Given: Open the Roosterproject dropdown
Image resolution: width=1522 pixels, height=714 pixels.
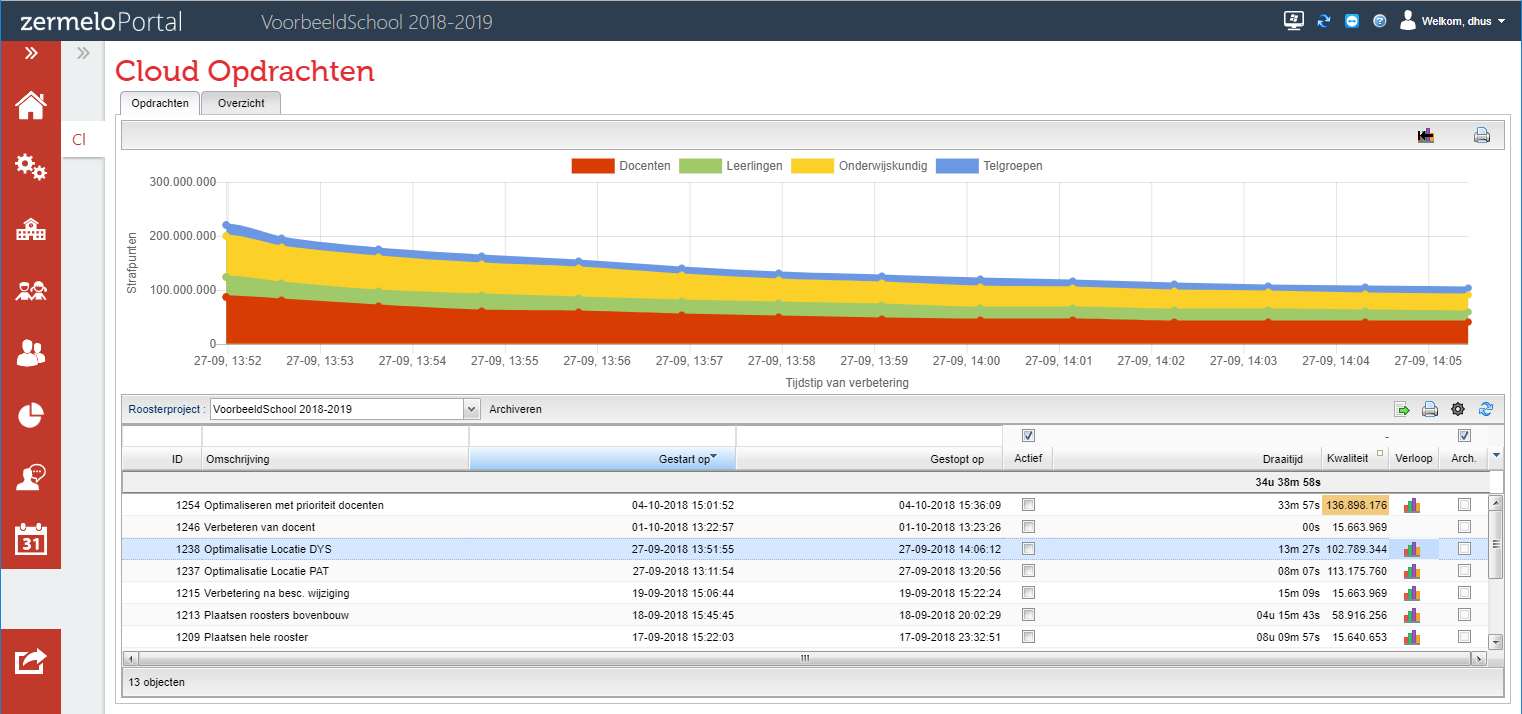Looking at the screenshot, I should [x=470, y=408].
